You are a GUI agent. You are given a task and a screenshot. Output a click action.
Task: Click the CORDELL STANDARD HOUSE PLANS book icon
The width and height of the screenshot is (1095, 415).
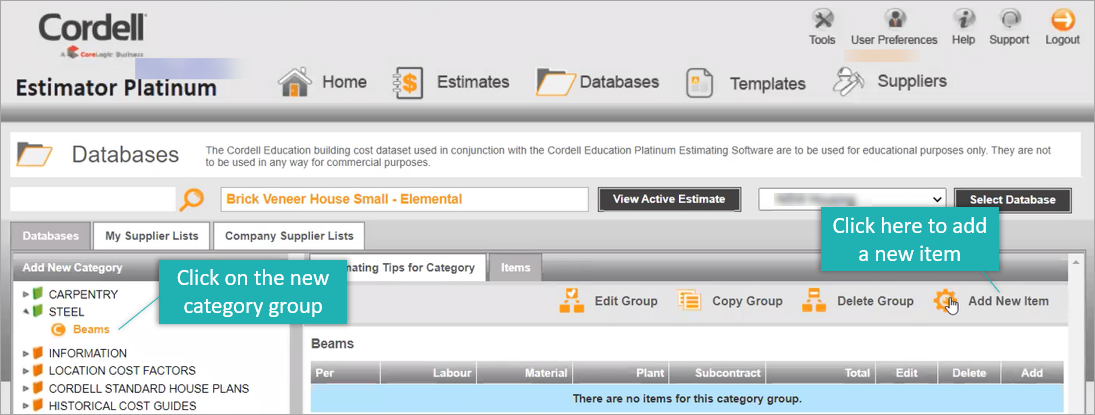38,388
